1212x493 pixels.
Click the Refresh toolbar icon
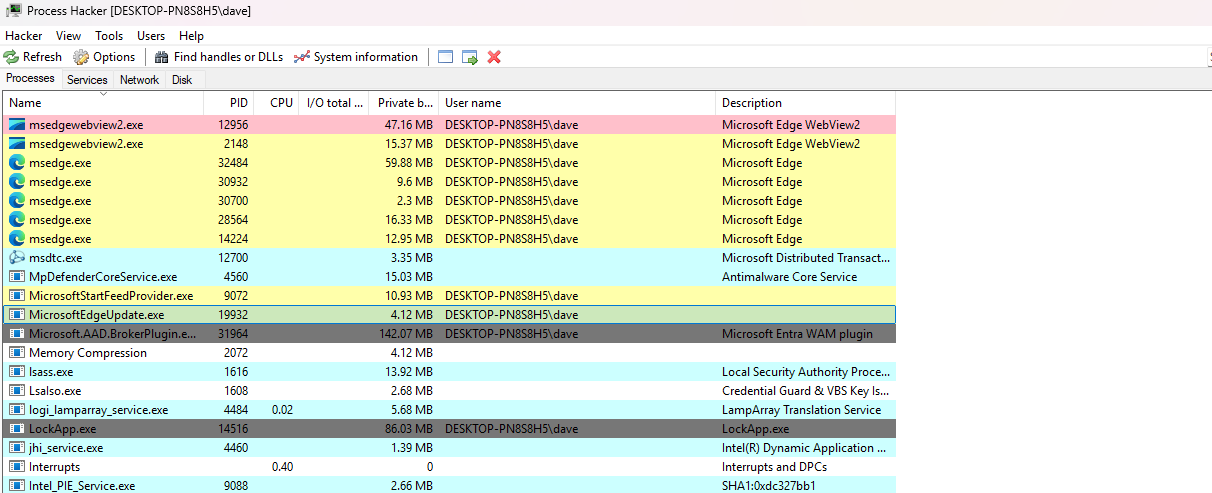tap(11, 57)
